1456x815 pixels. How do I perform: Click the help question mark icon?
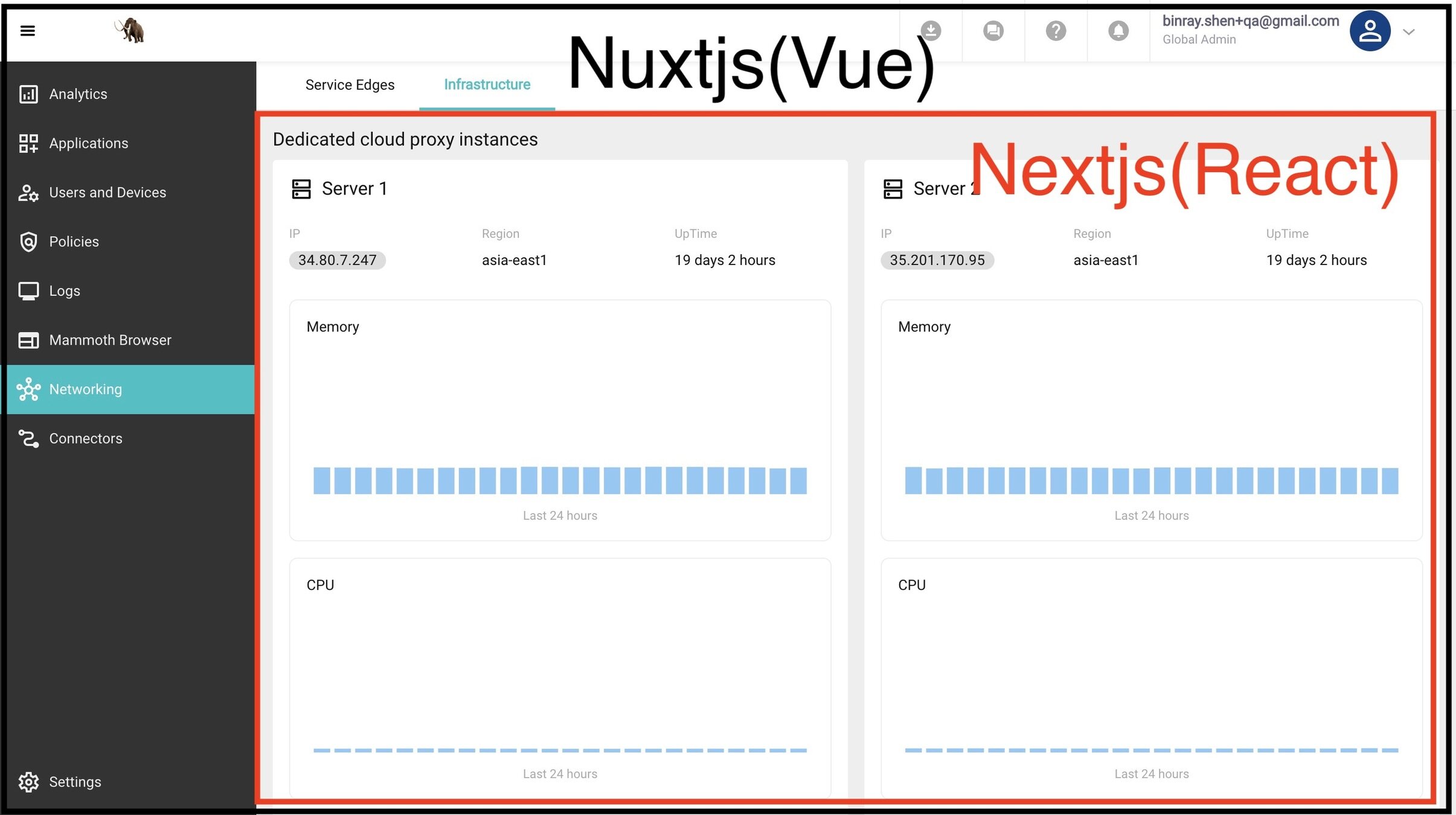tap(1056, 31)
